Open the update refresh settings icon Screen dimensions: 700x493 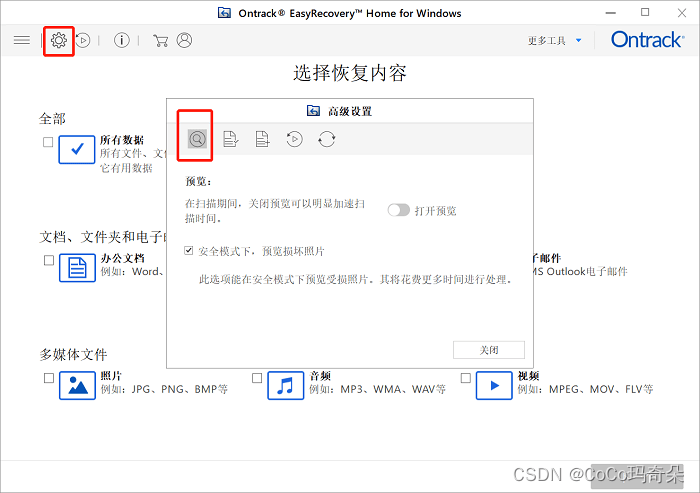(327, 139)
